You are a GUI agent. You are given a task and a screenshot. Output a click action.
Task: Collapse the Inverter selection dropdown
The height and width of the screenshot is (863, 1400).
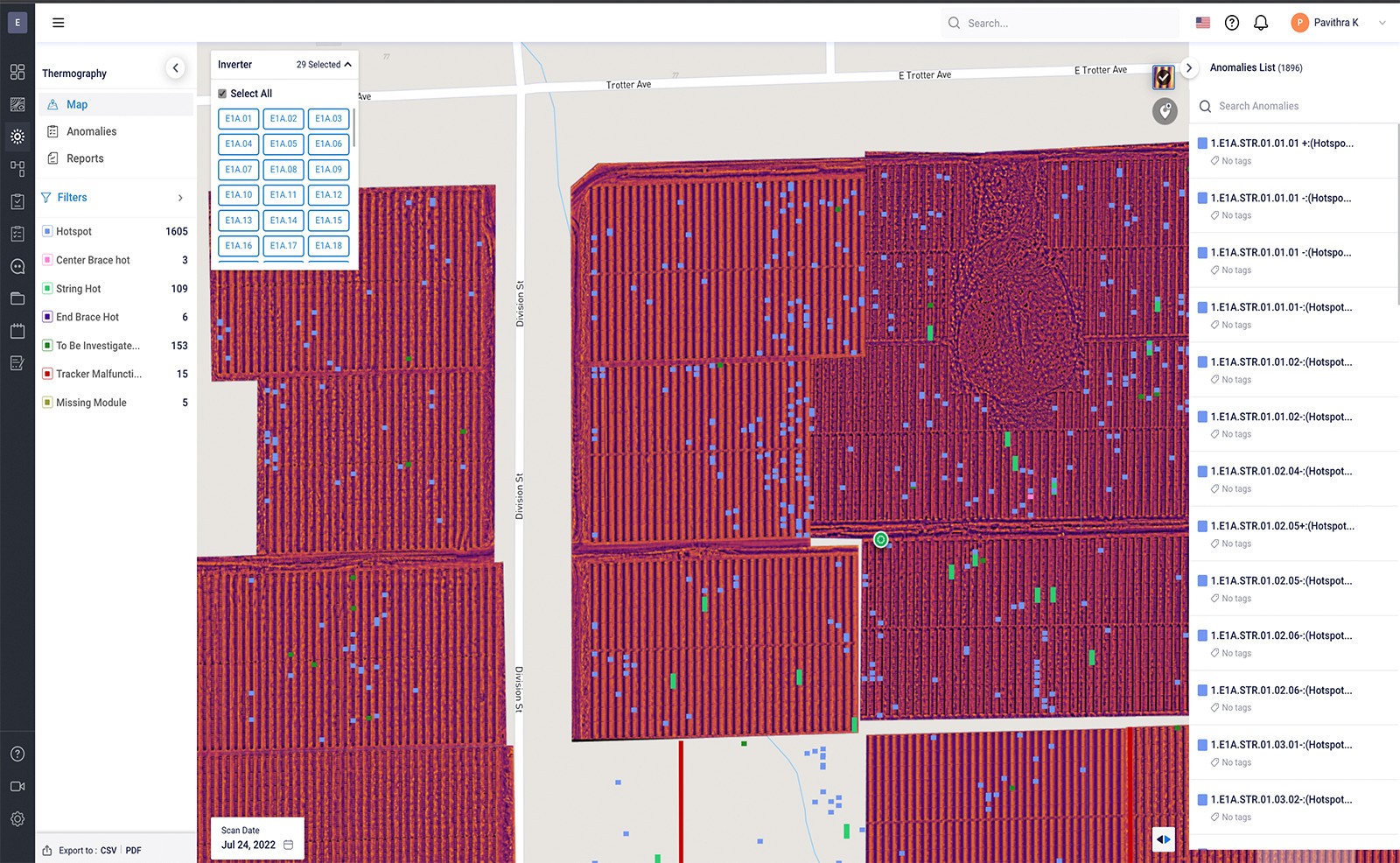click(x=346, y=64)
